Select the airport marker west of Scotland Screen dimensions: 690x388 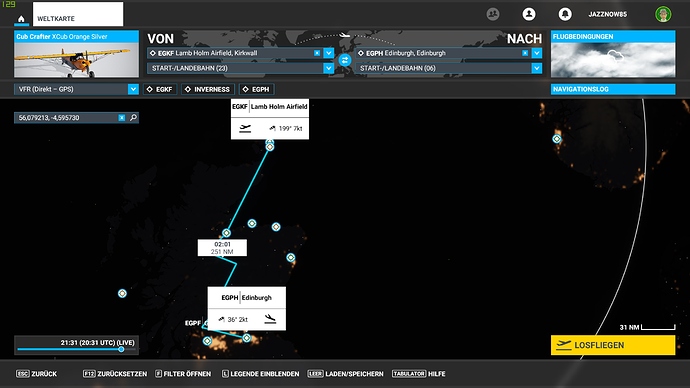(122, 293)
